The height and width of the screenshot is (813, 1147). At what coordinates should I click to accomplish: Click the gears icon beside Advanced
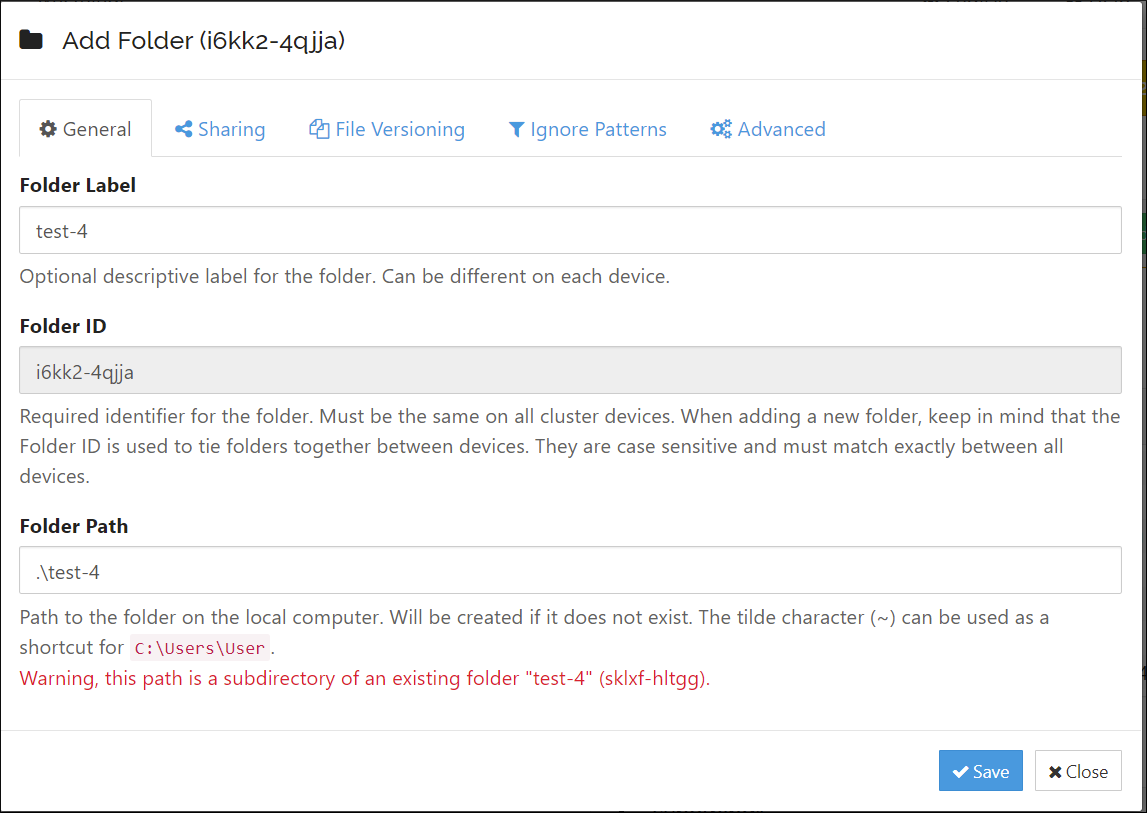point(721,129)
